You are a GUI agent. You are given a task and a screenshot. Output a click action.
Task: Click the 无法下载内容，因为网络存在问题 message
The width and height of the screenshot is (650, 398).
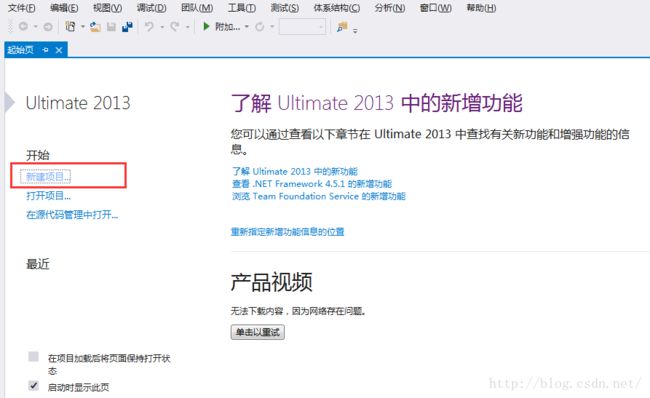point(298,311)
